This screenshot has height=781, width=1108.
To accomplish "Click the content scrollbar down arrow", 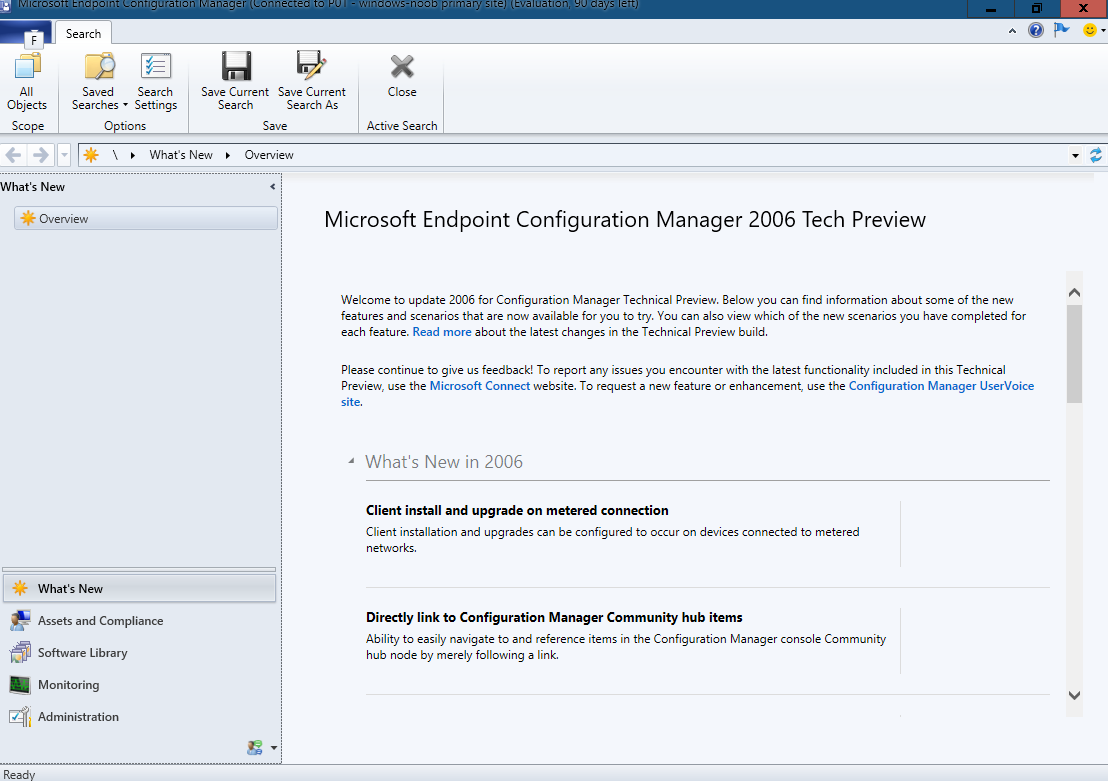I will (x=1075, y=695).
